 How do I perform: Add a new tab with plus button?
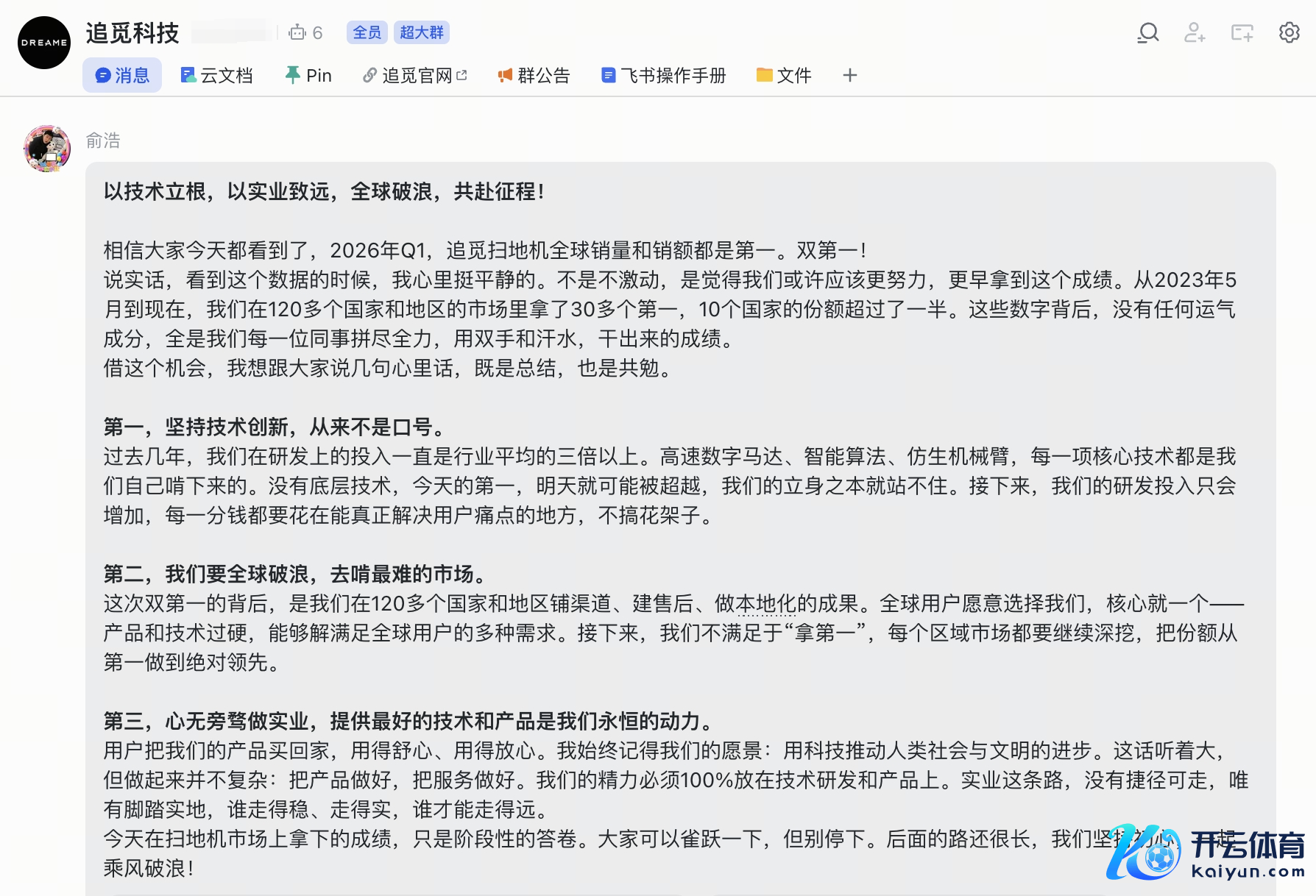(x=850, y=75)
